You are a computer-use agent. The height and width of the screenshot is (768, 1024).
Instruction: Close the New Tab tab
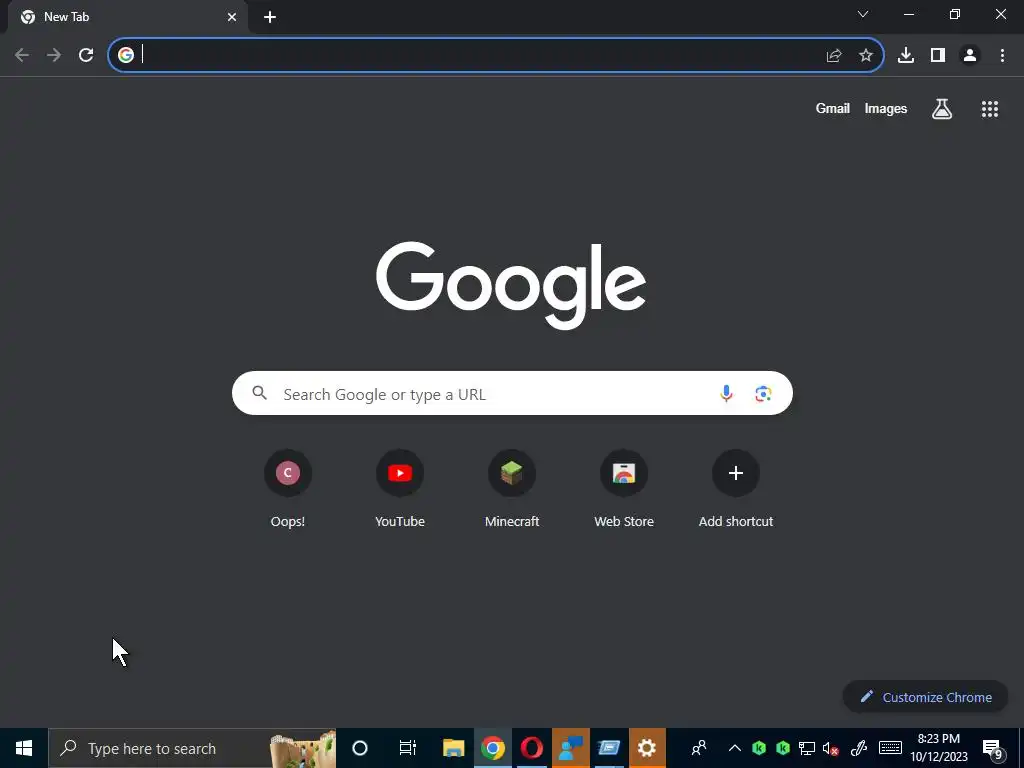[x=232, y=17]
